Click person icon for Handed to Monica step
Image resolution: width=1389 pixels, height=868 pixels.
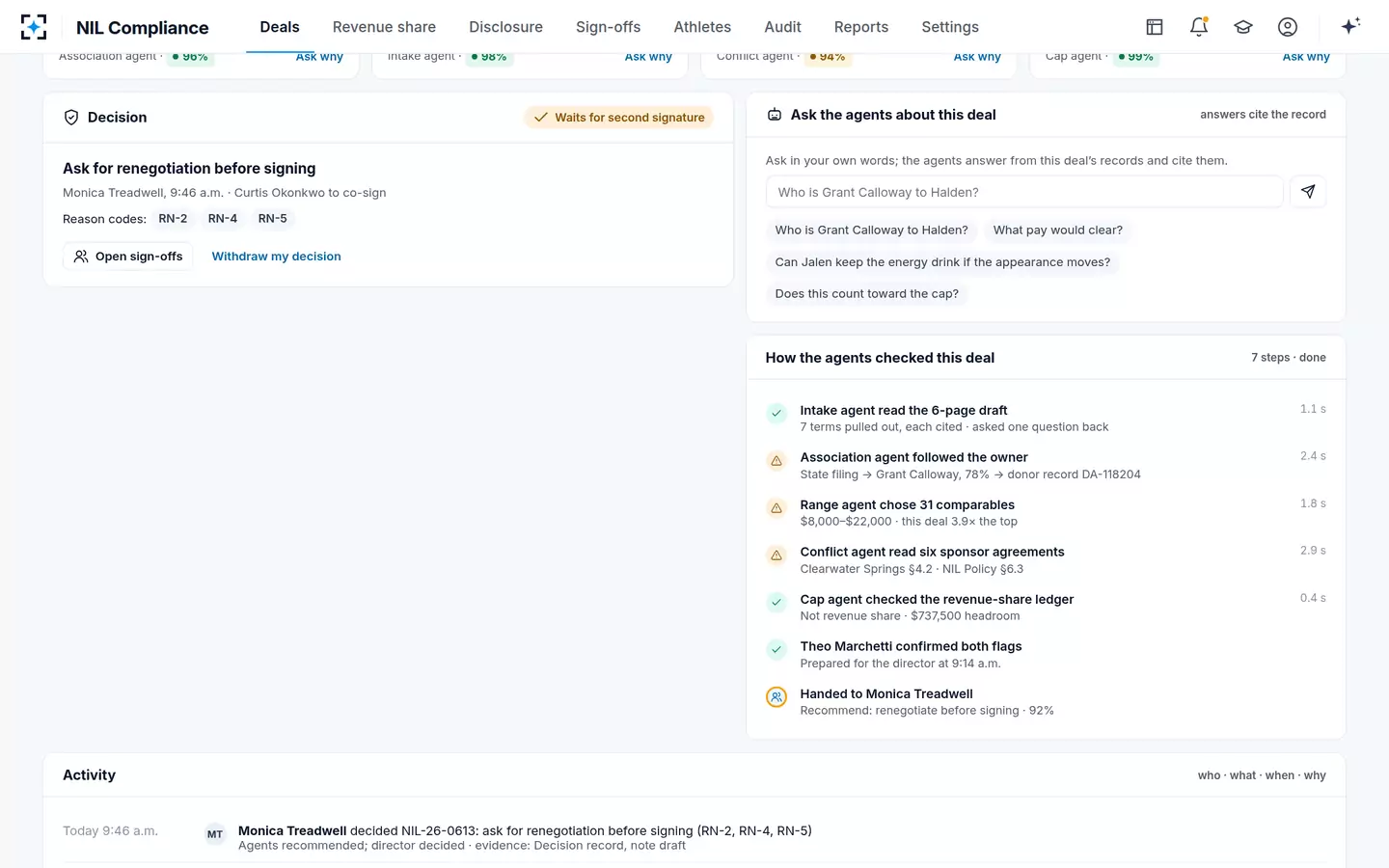(x=776, y=697)
